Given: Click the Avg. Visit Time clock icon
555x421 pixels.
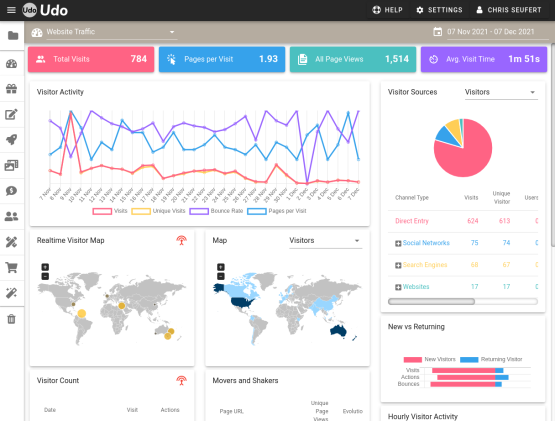Looking at the screenshot, I should click(434, 59).
